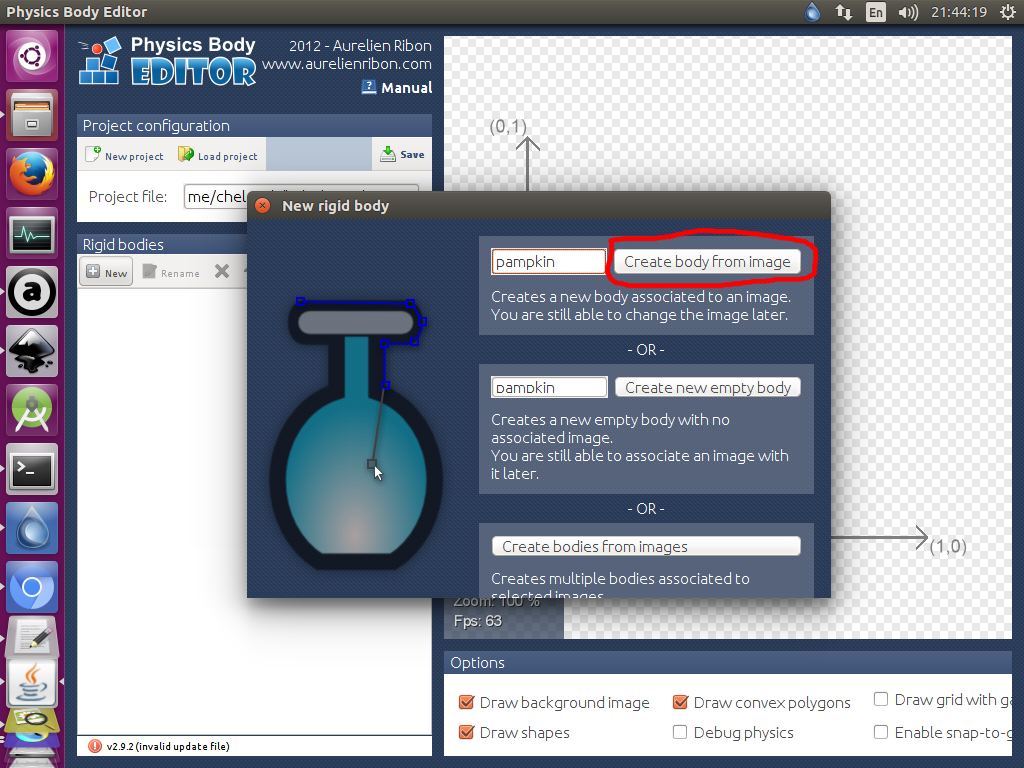
Task: Add a new rigid body with New
Action: (x=106, y=272)
